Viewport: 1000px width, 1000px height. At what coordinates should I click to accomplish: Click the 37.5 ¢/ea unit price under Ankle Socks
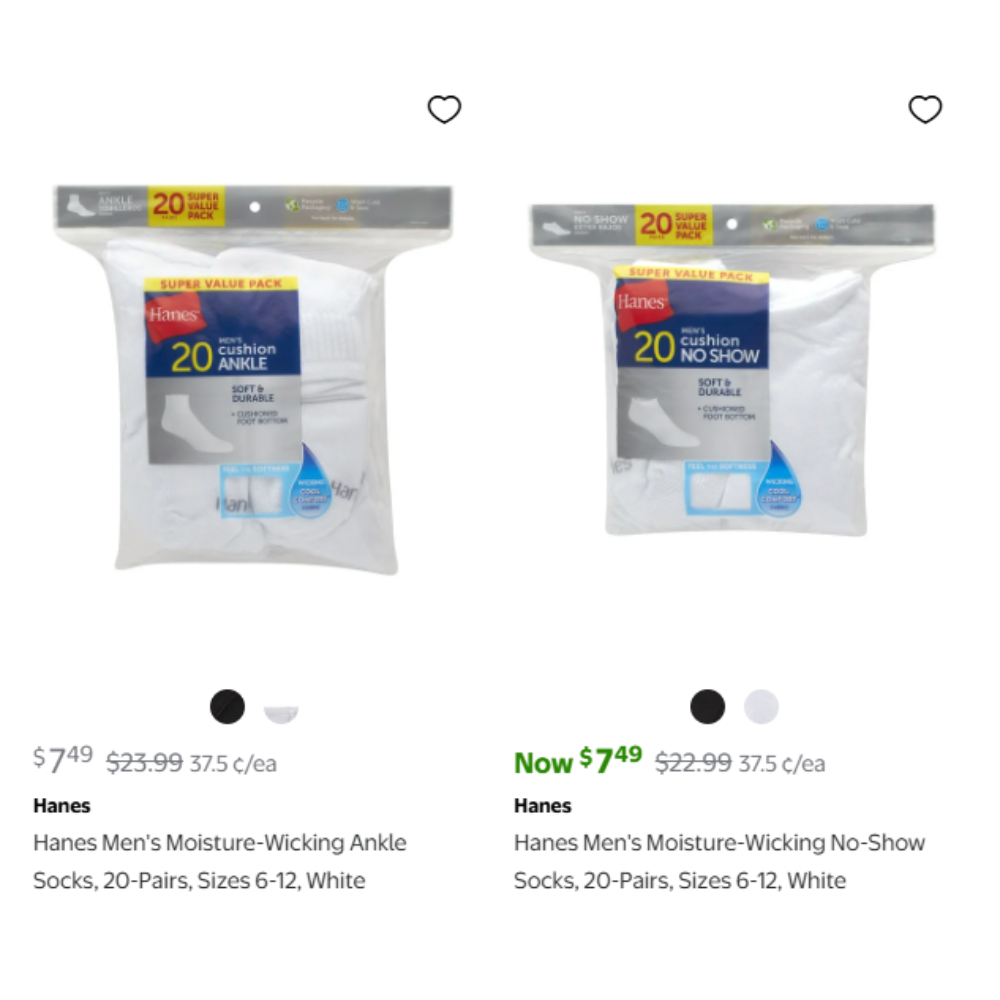233,763
